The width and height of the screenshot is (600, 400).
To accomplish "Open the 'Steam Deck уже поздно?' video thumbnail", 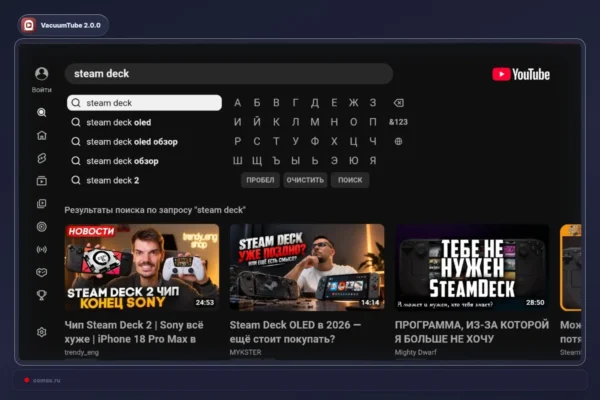I will pyautogui.click(x=307, y=267).
